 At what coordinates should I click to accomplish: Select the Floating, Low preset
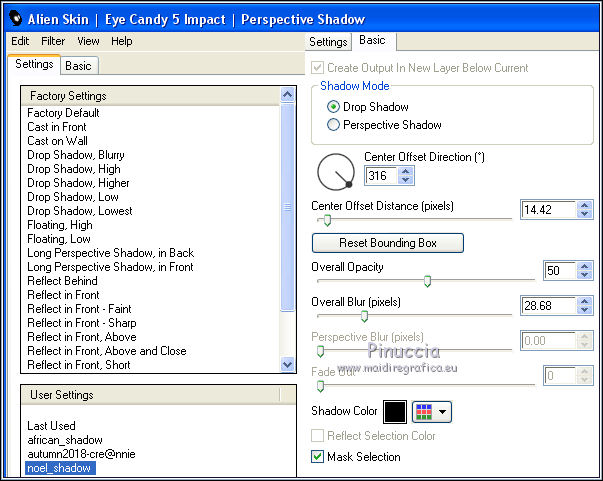pos(59,239)
